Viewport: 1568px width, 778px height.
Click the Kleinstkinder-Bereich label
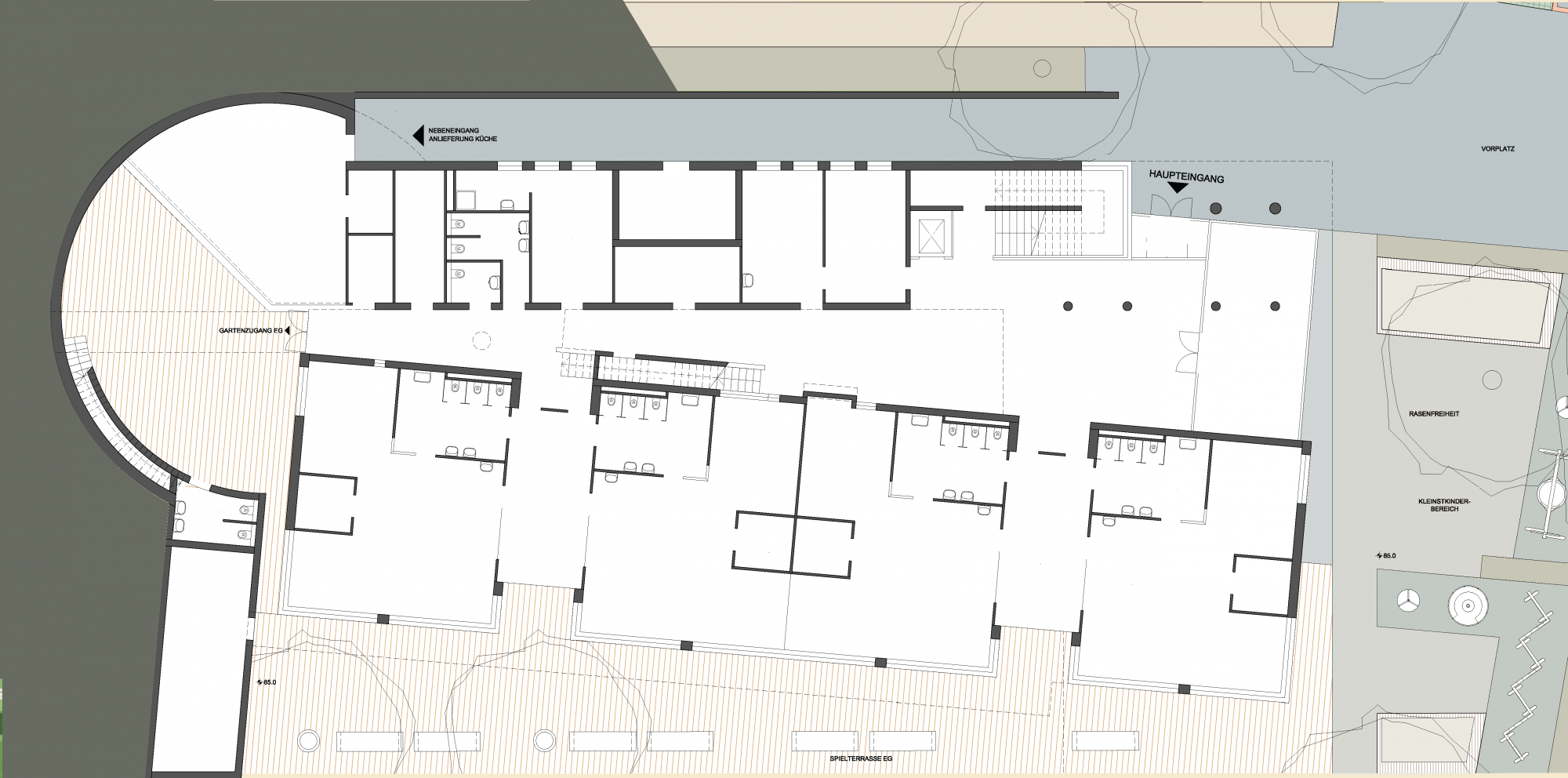tap(1444, 505)
